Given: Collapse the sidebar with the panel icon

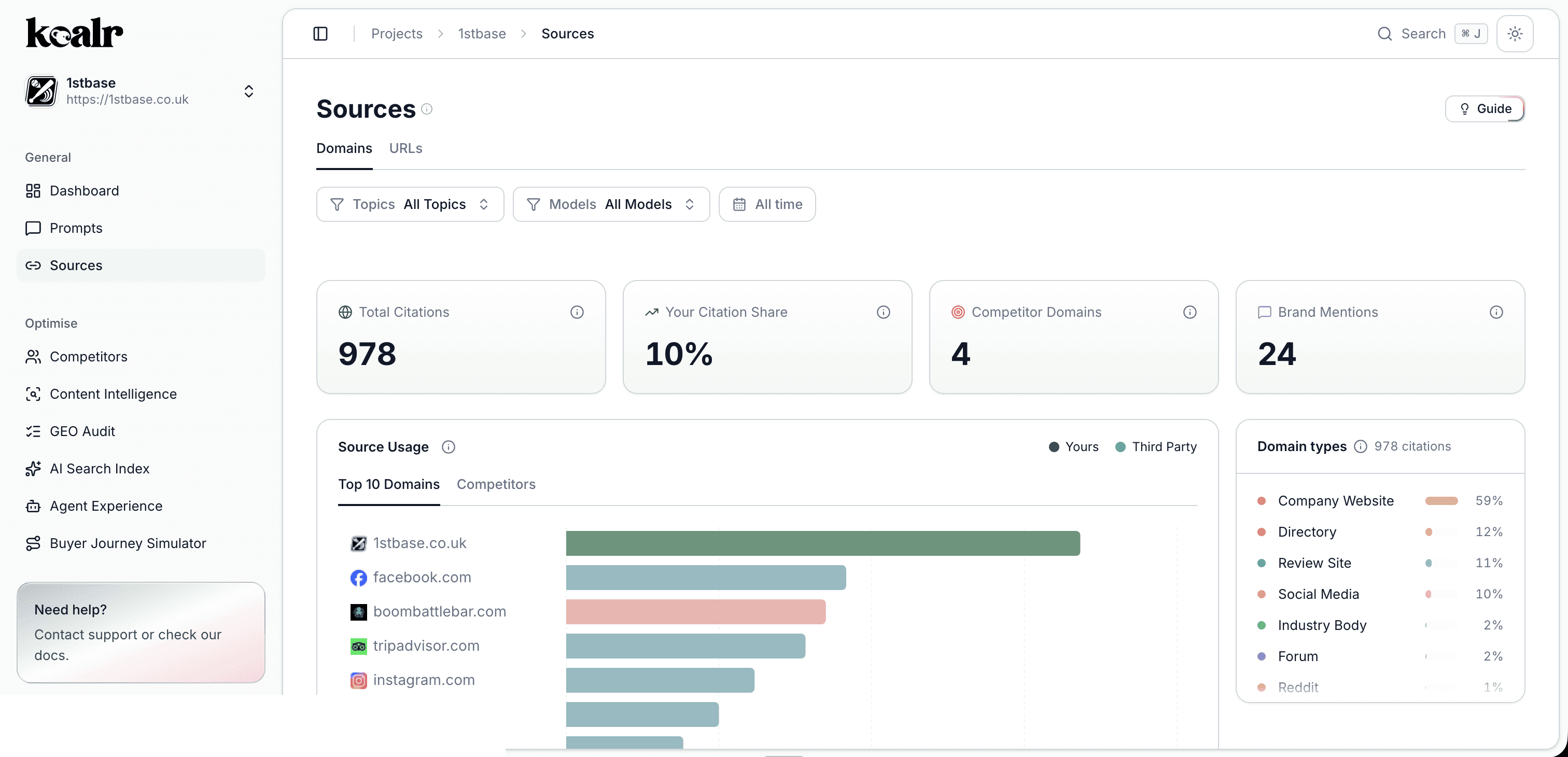Looking at the screenshot, I should click(321, 34).
